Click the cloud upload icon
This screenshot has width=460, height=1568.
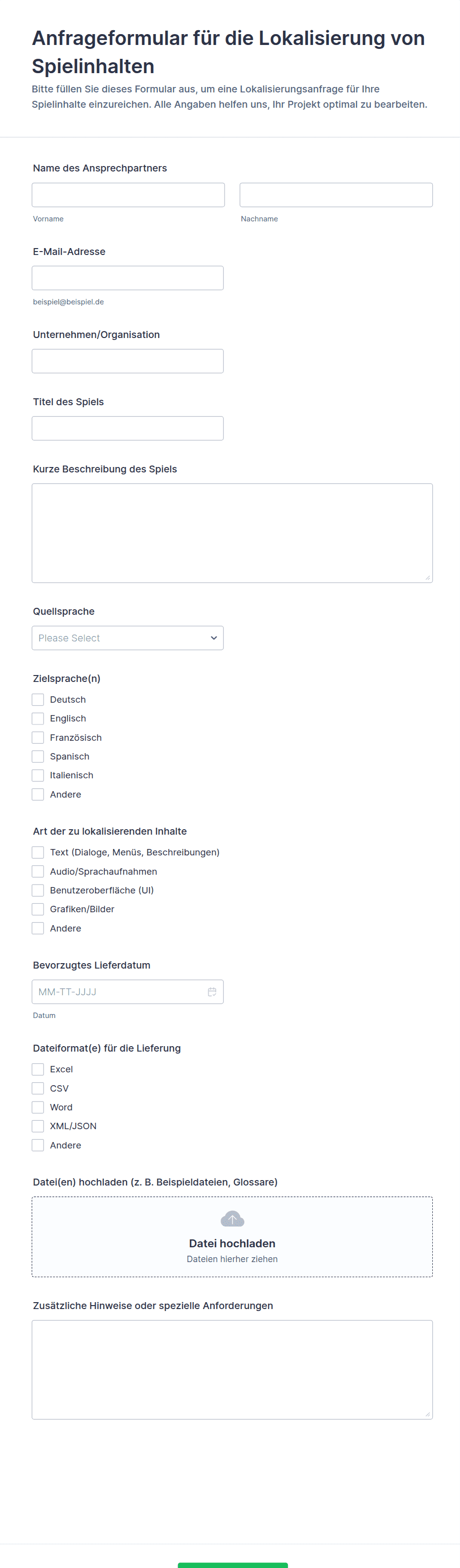tap(232, 1219)
